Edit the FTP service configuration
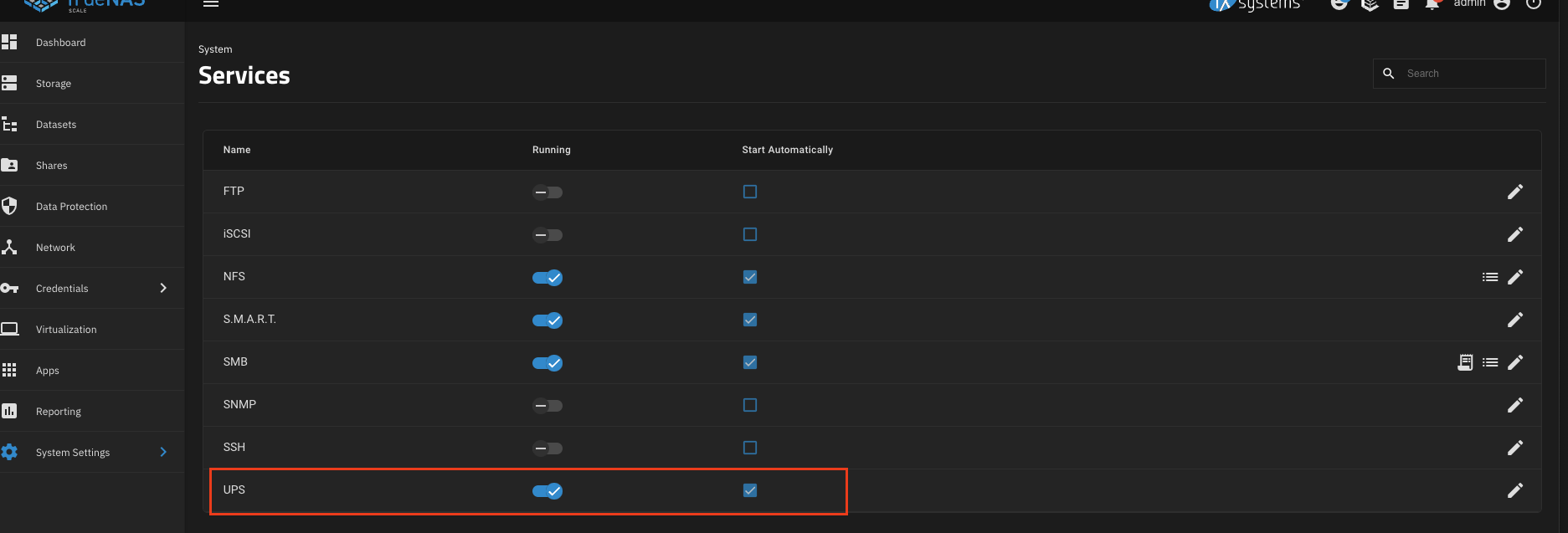The width and height of the screenshot is (1568, 533). click(1514, 192)
